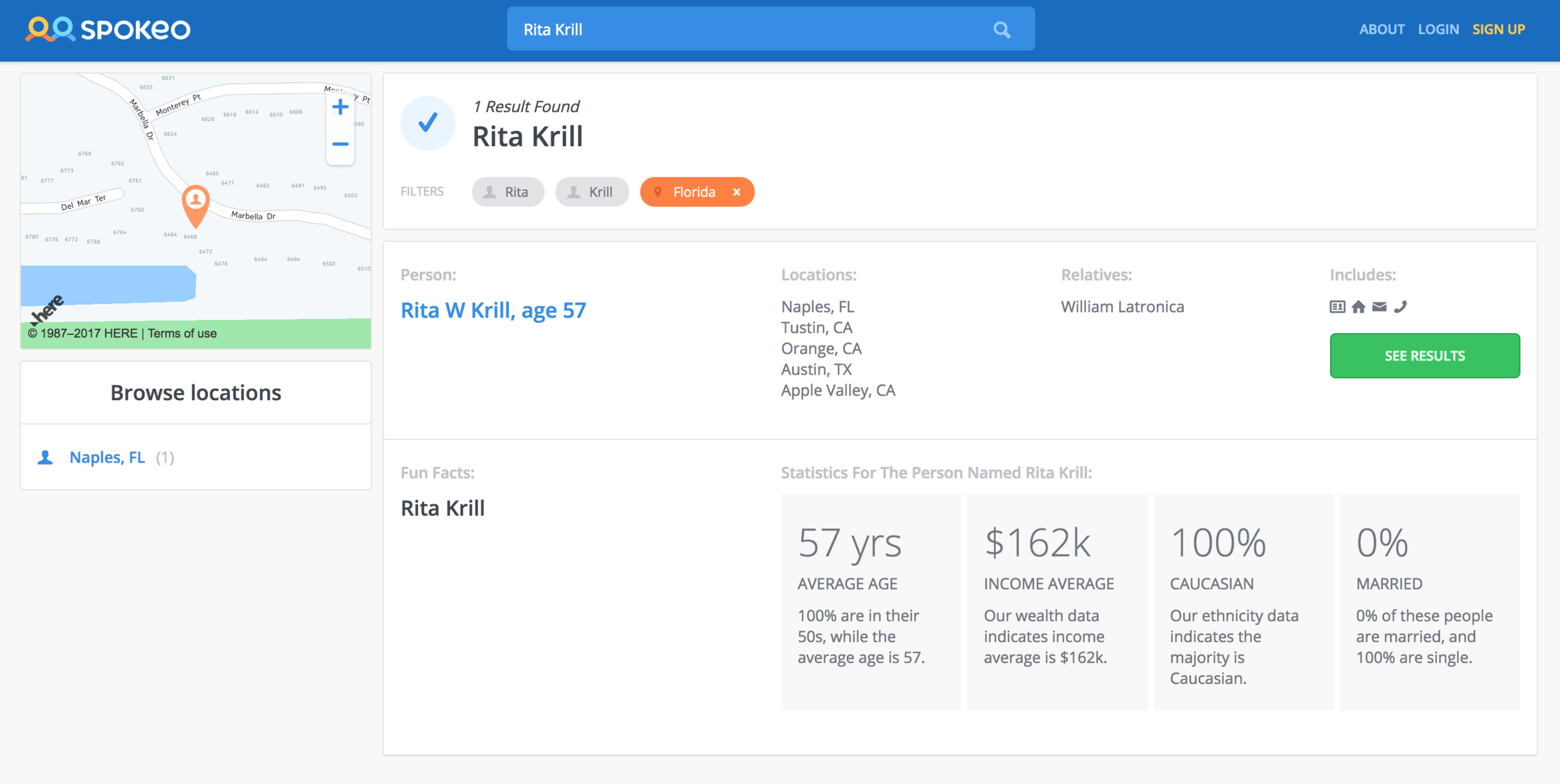Screen dimensions: 1560x784
Task: Zoom in on the map
Action: click(340, 107)
